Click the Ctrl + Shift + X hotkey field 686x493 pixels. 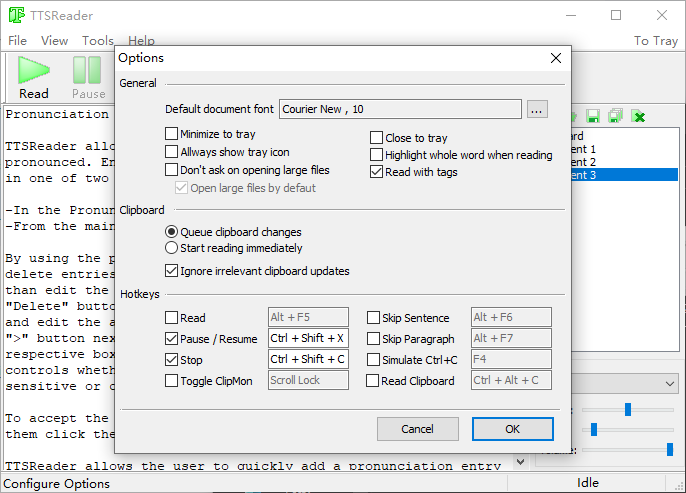tap(308, 338)
